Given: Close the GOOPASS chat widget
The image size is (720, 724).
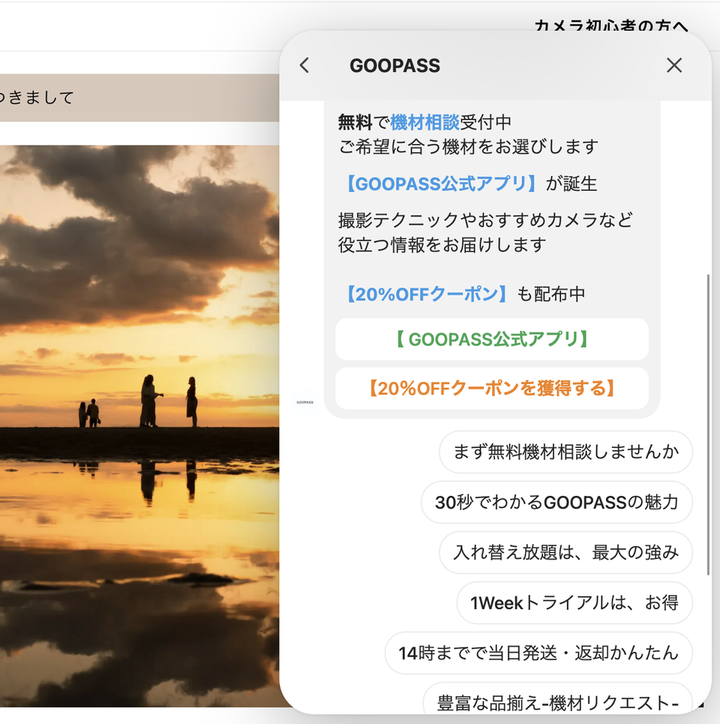Looking at the screenshot, I should pos(674,66).
